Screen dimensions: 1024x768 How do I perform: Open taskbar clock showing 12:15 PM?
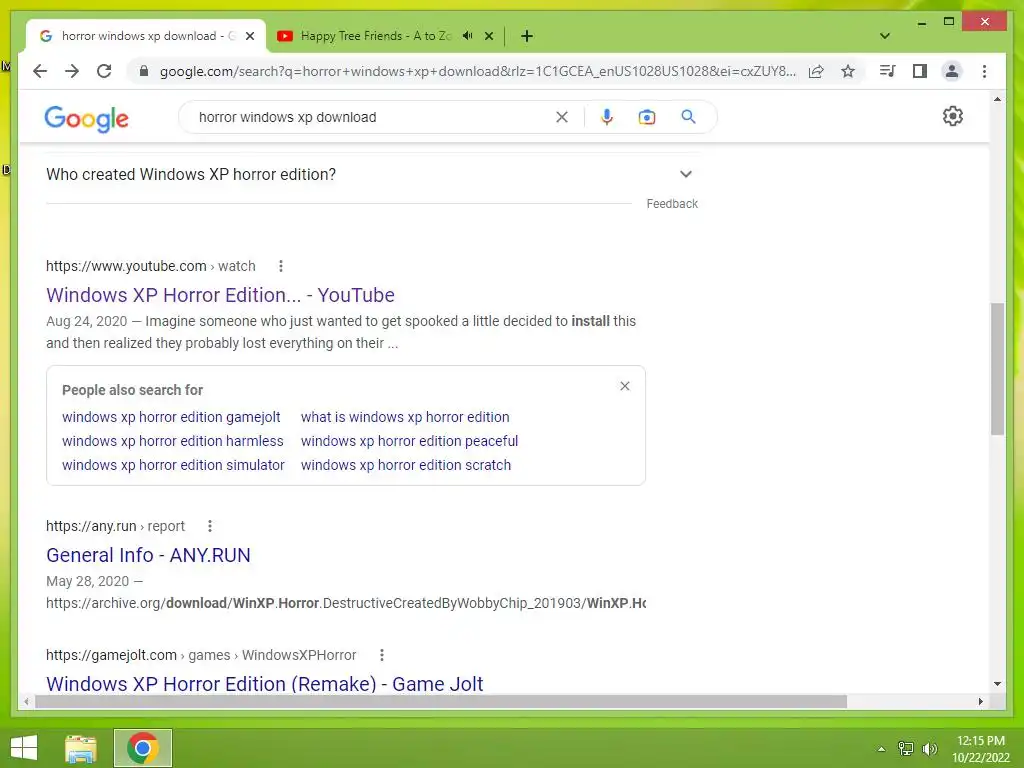980,749
